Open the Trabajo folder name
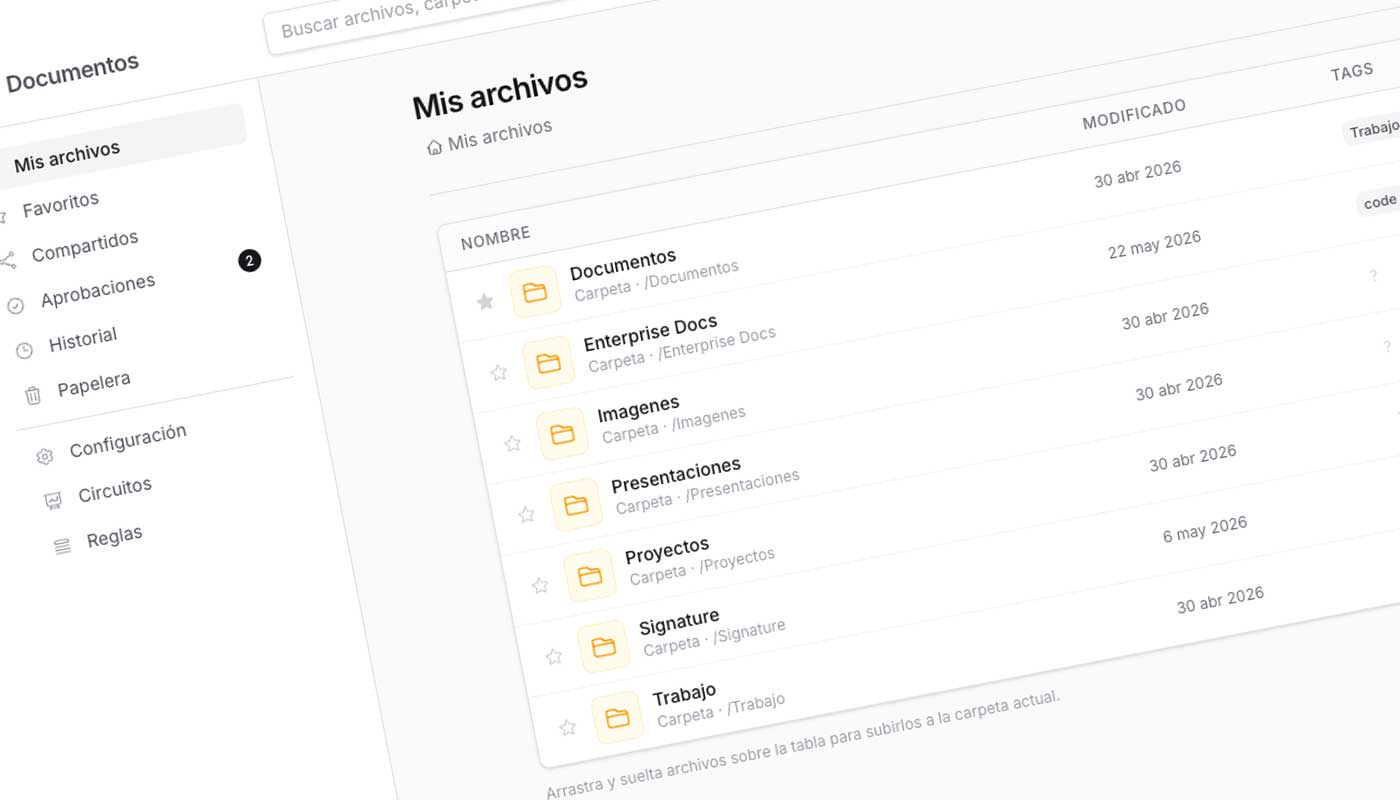Screen dimensions: 1400x800 pos(684,693)
